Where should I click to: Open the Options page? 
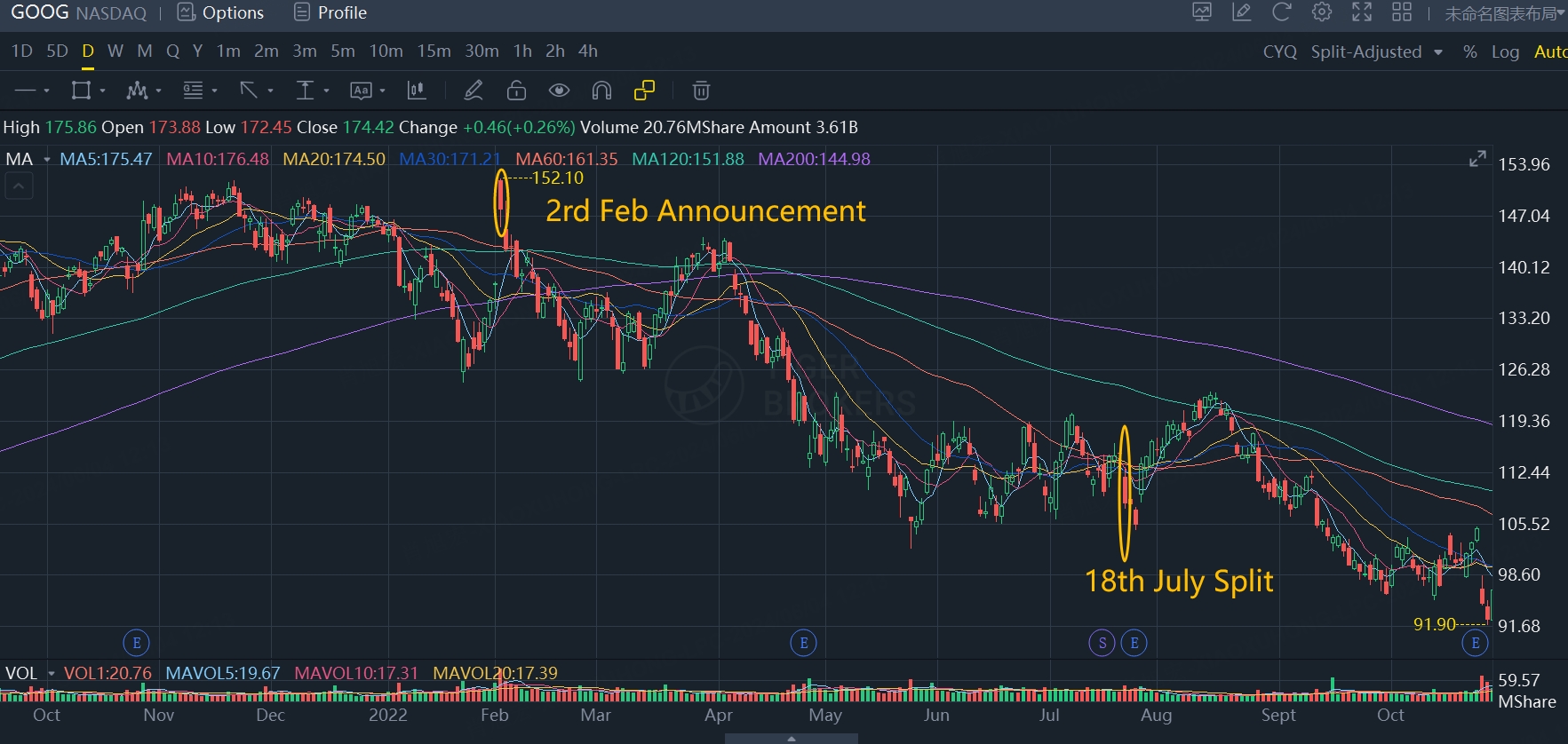pyautogui.click(x=233, y=12)
